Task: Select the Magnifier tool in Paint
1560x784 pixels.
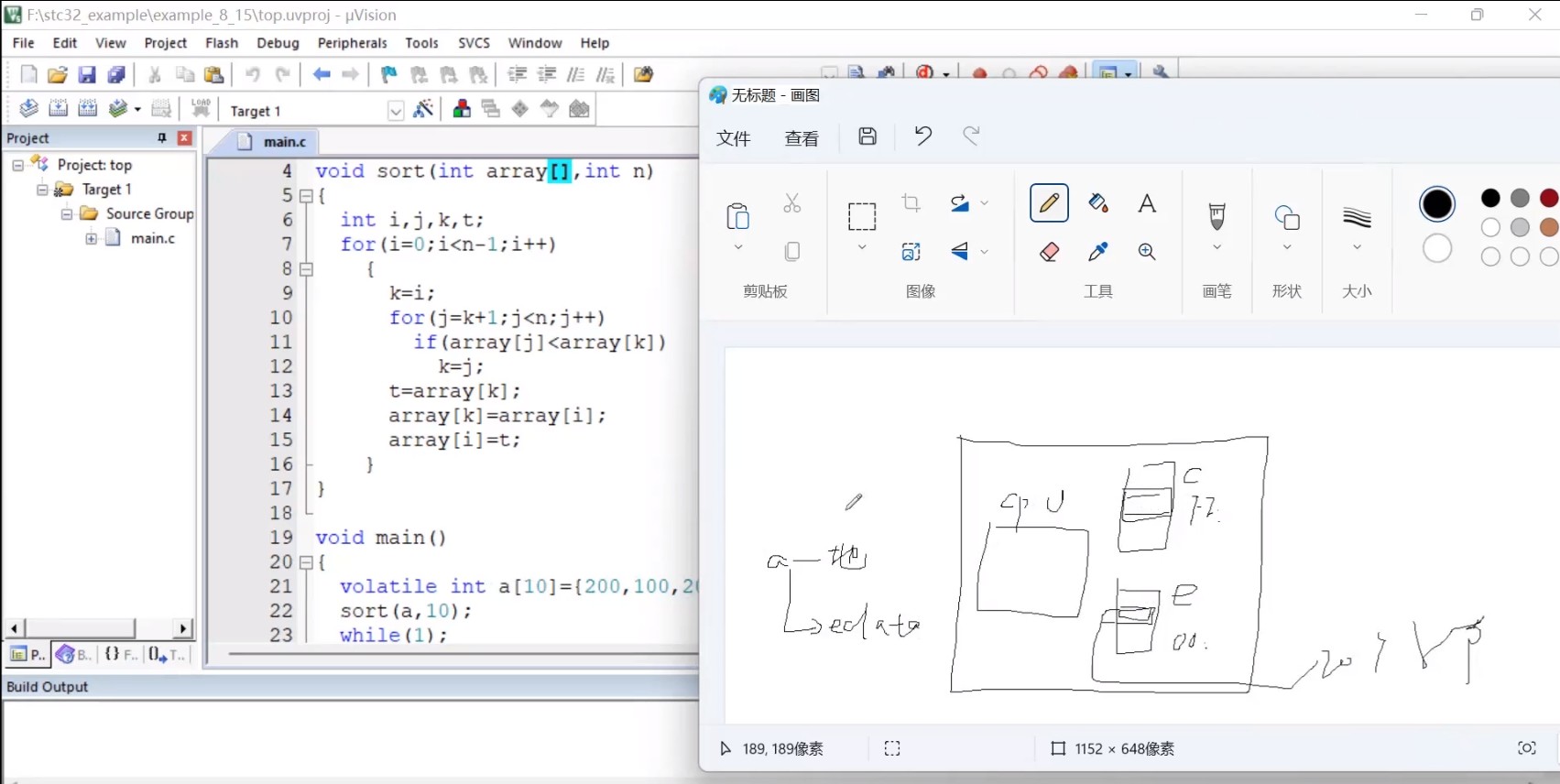Action: [x=1147, y=252]
